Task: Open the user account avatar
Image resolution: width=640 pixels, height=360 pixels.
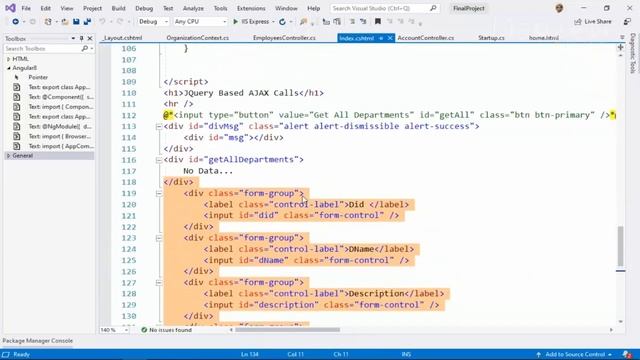Action: pos(559,8)
